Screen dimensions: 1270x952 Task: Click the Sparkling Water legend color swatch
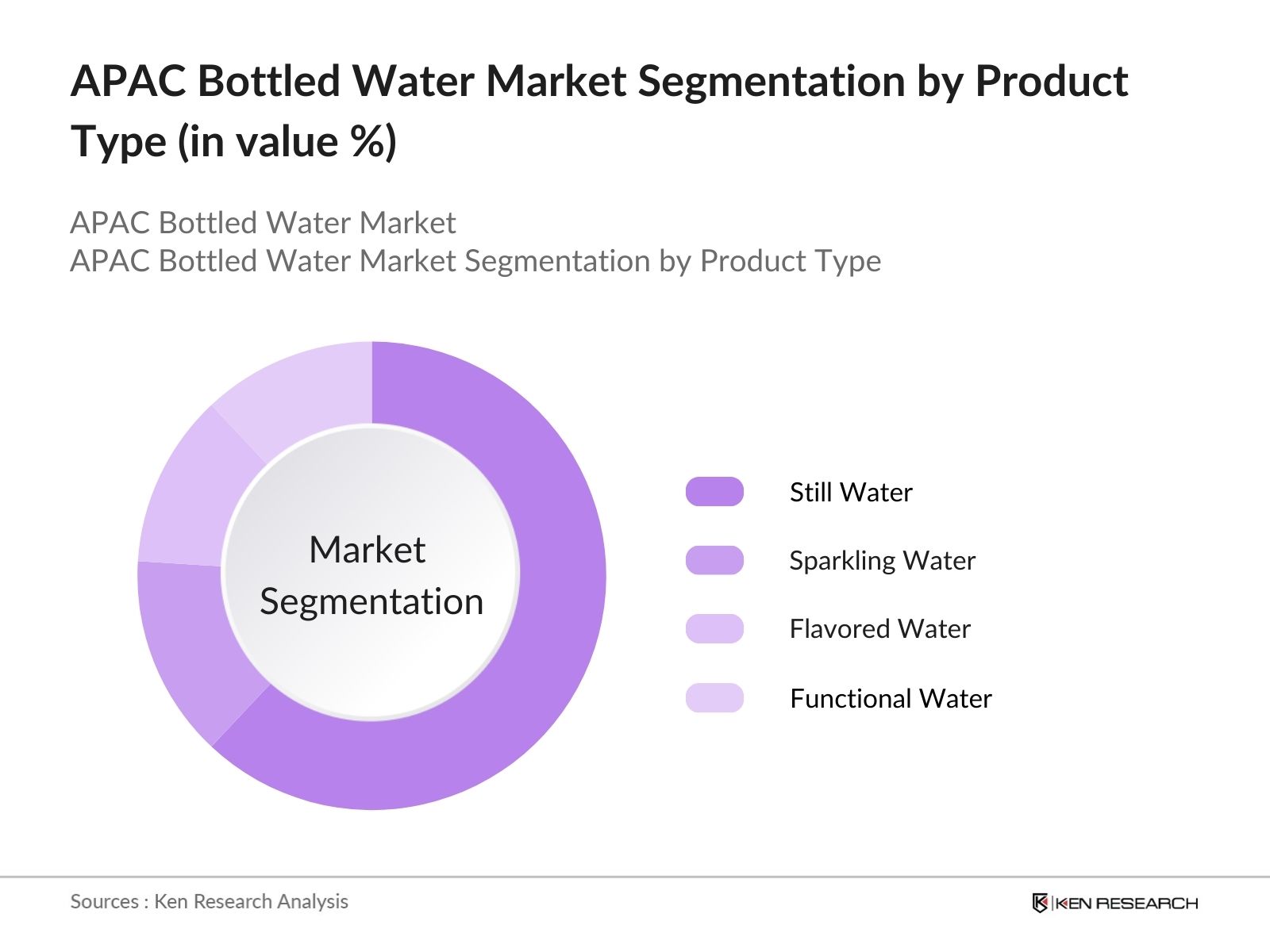714,560
